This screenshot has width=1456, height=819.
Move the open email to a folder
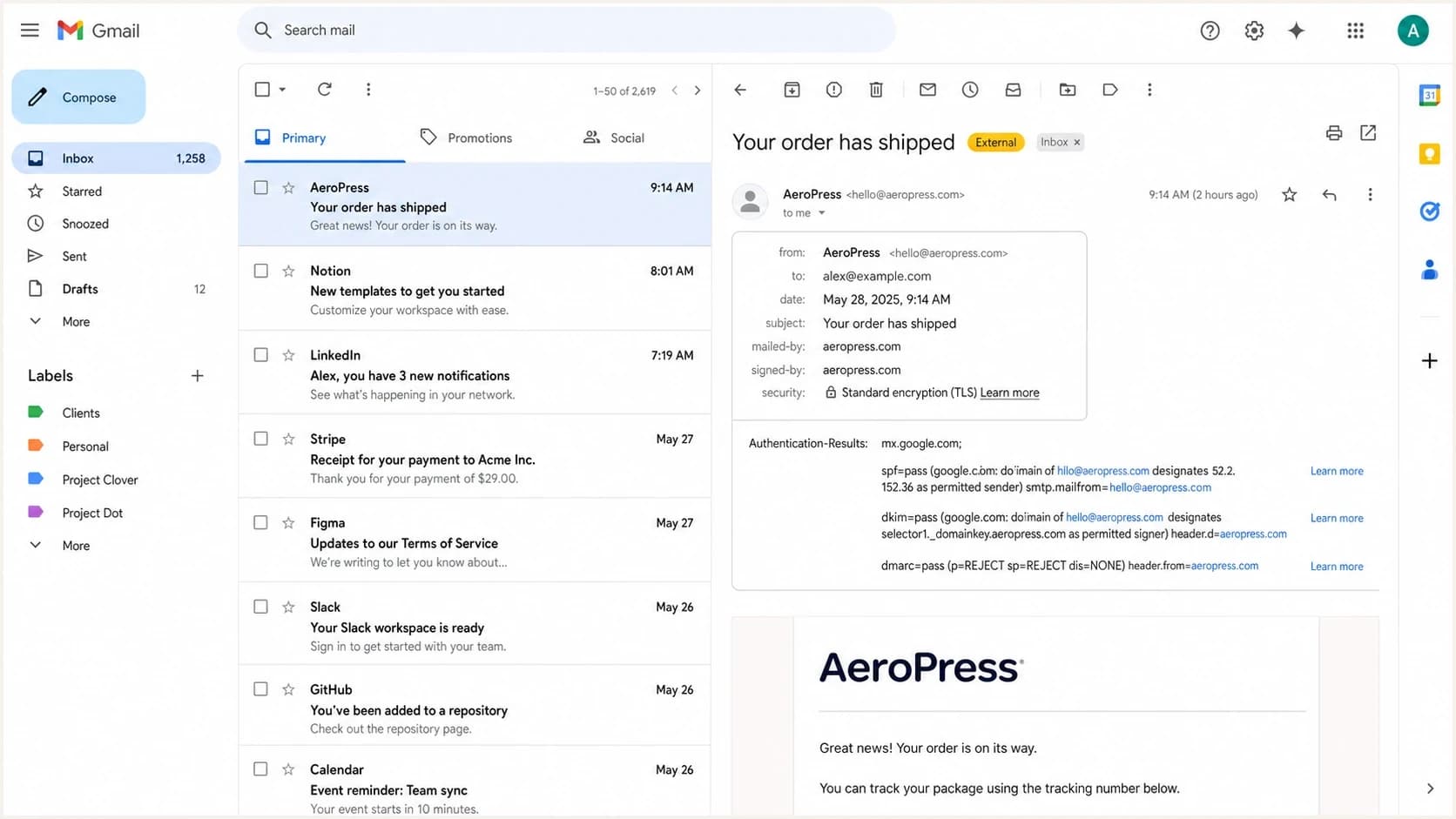point(1068,90)
